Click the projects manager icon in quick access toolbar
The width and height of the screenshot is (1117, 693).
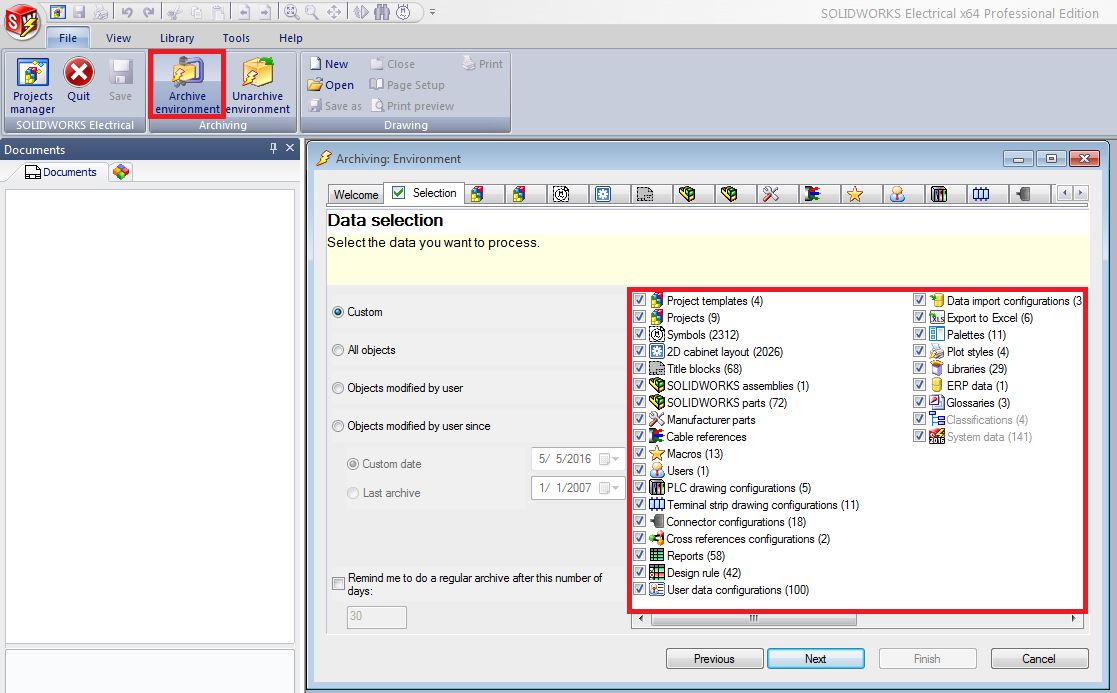click(x=58, y=12)
